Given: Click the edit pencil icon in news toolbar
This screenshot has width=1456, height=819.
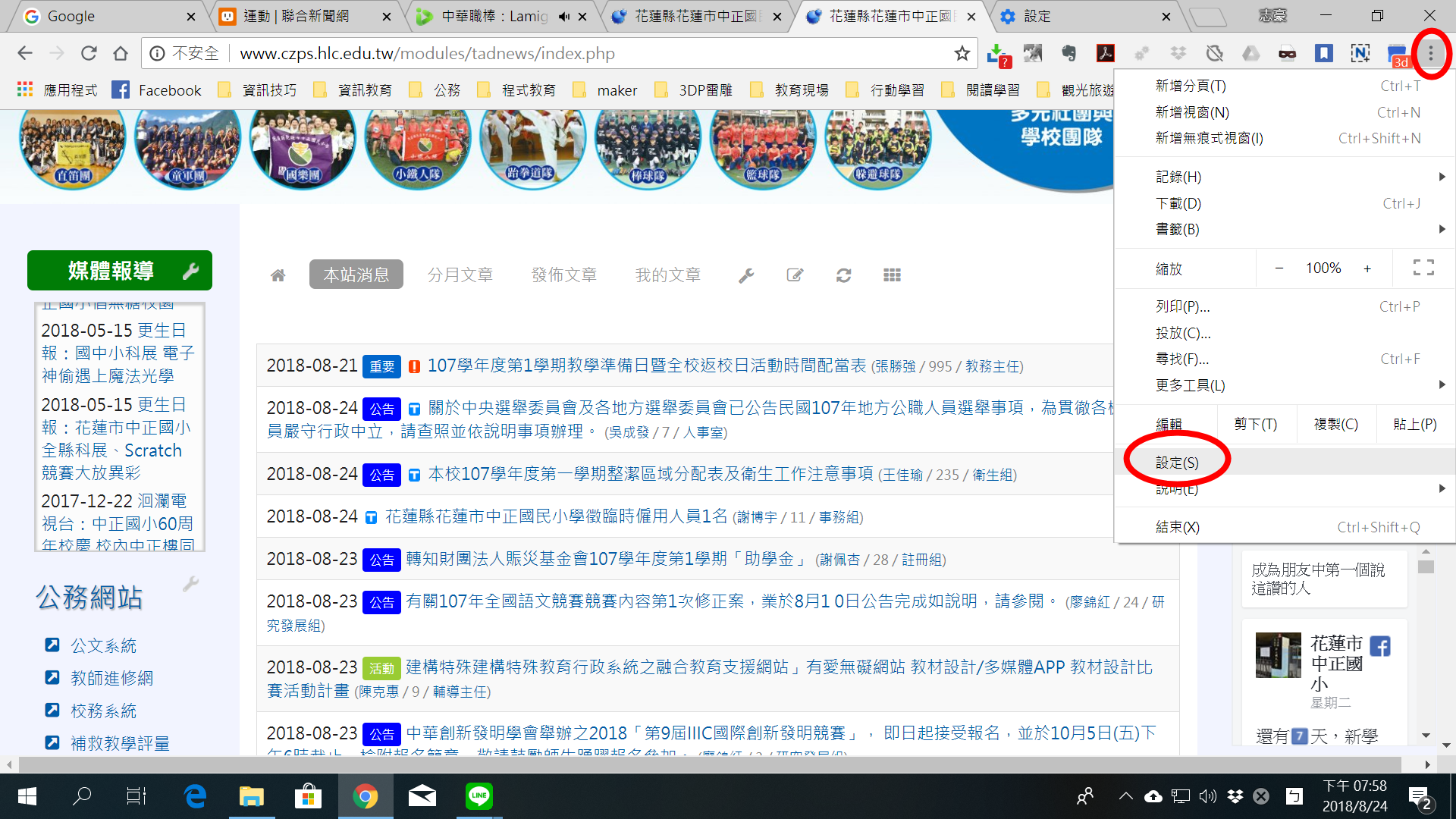Looking at the screenshot, I should point(795,275).
